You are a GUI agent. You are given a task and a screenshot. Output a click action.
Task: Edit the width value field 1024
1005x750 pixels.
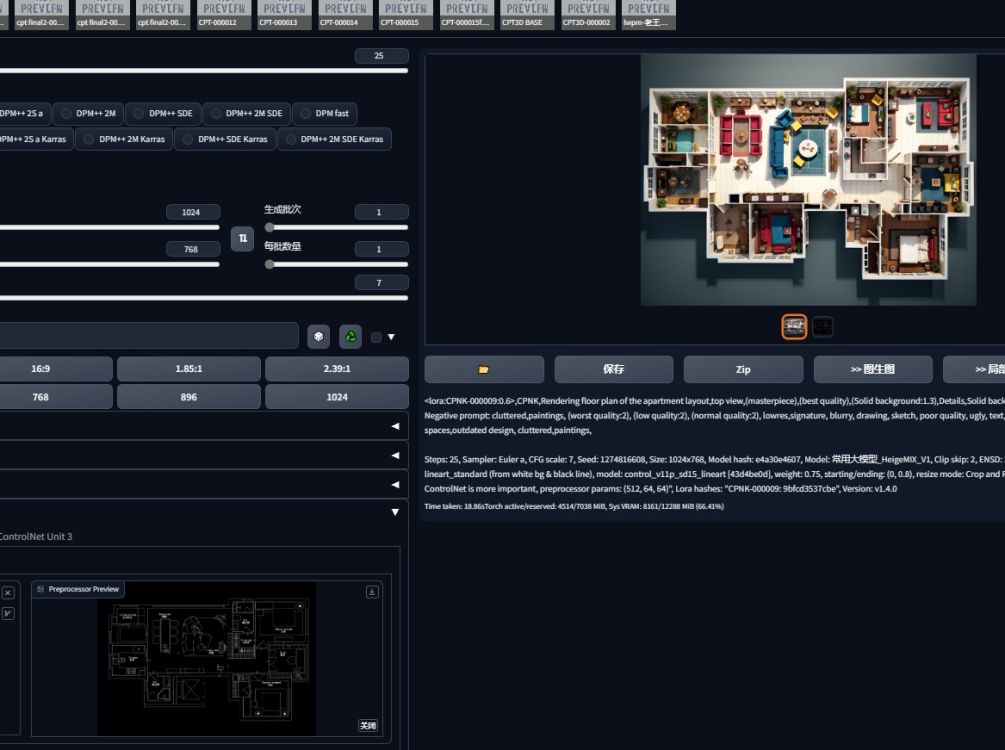193,212
